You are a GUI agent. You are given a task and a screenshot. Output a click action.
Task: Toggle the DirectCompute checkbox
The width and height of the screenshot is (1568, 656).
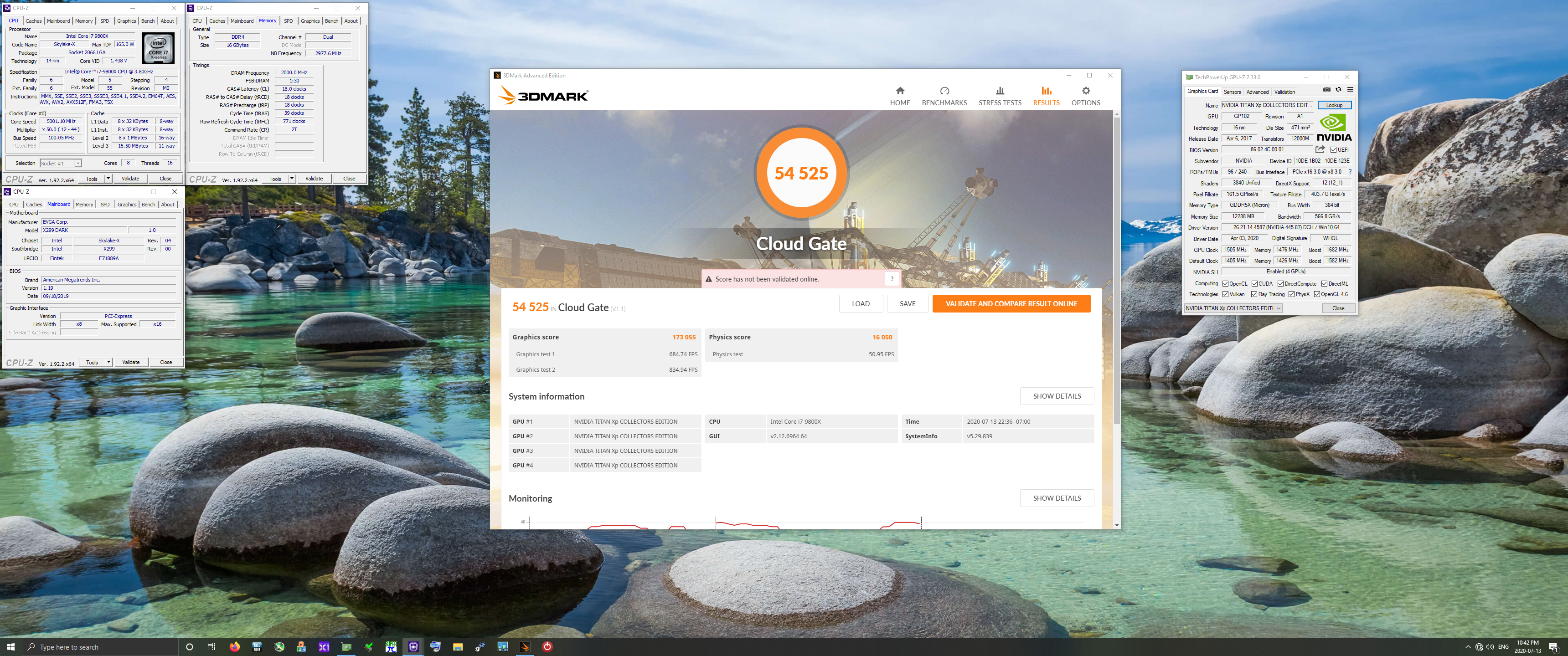tap(1281, 283)
